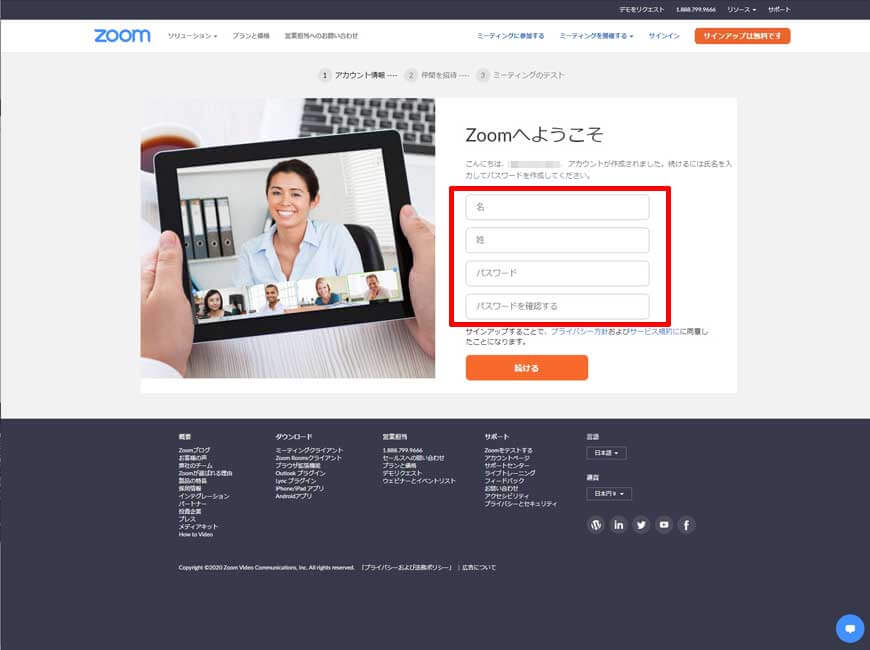Open the Androidアプリ download link
The height and width of the screenshot is (650, 870).
click(294, 496)
